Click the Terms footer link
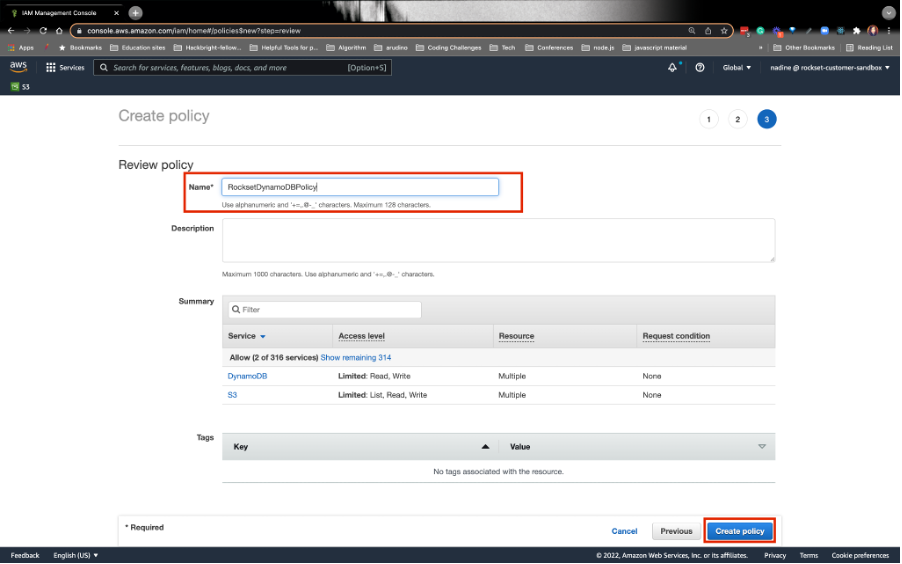The image size is (902, 564). pyautogui.click(x=808, y=555)
